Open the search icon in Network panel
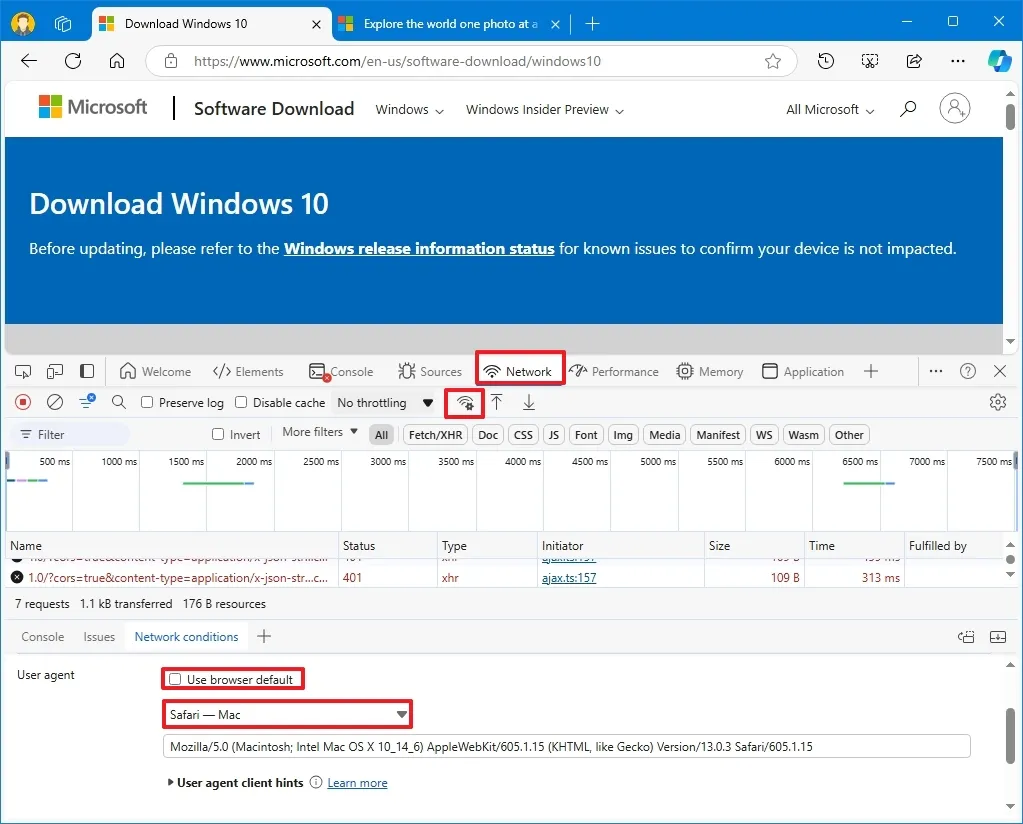Screen dimensions: 1023x824 point(119,402)
